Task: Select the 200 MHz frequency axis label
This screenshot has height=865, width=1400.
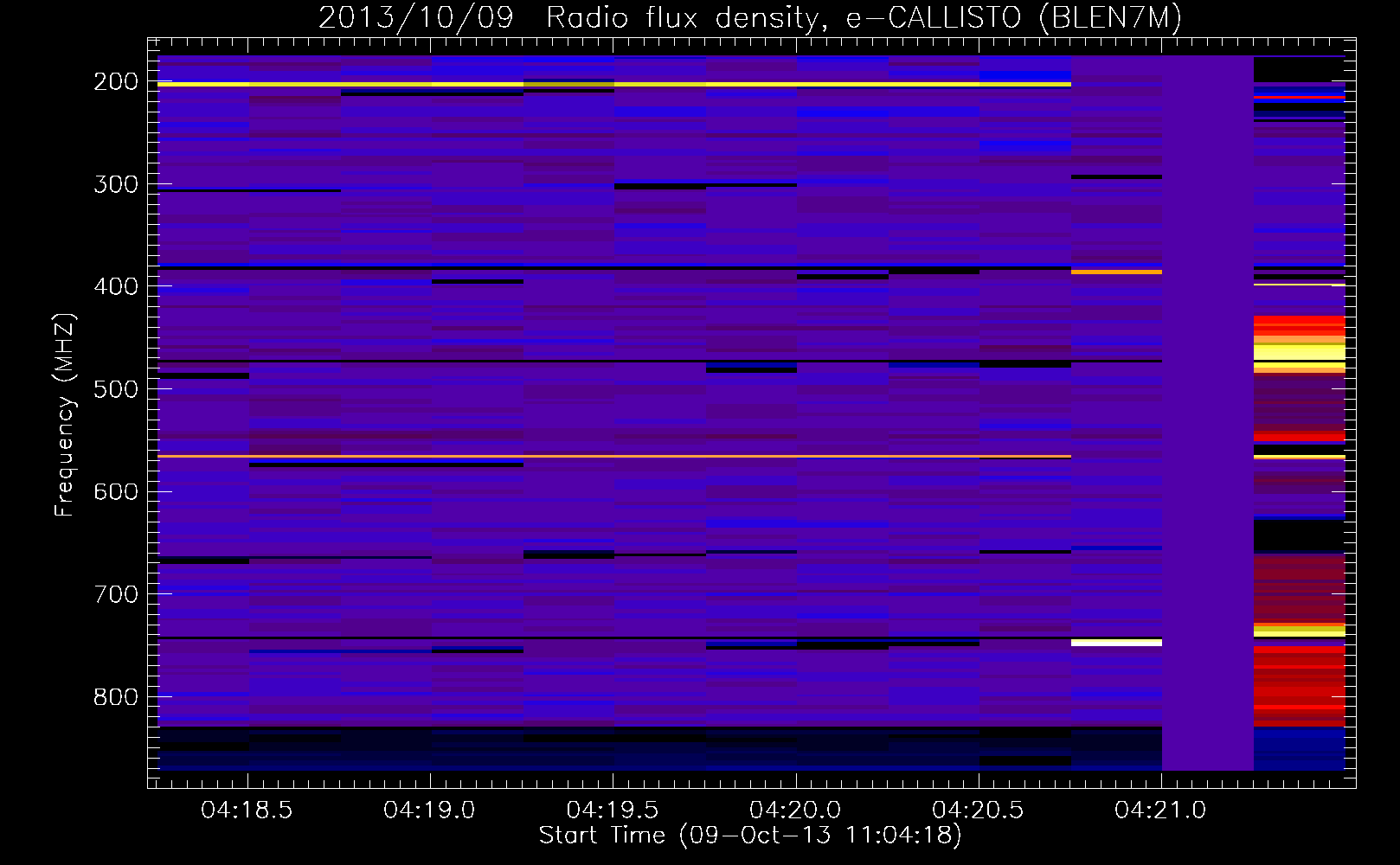Action: tap(116, 82)
